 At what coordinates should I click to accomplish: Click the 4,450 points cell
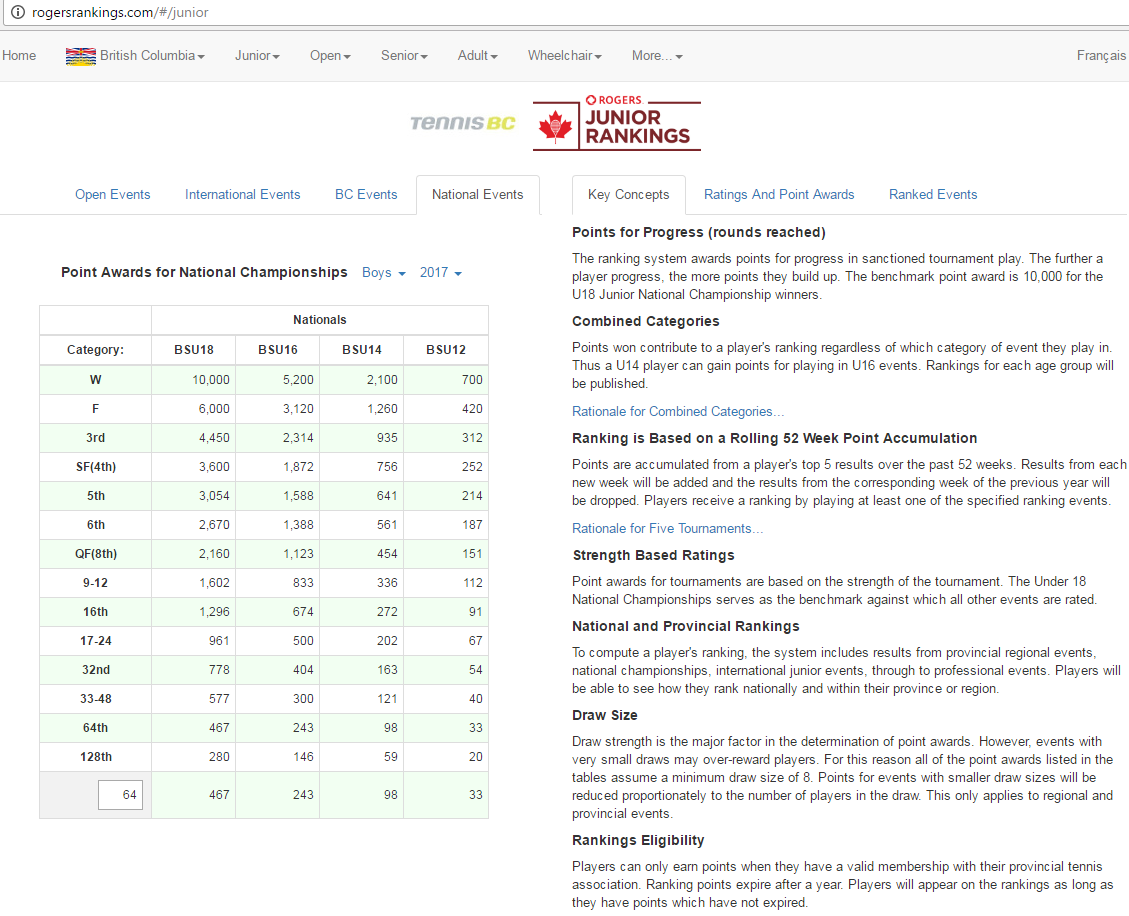[x=194, y=438]
